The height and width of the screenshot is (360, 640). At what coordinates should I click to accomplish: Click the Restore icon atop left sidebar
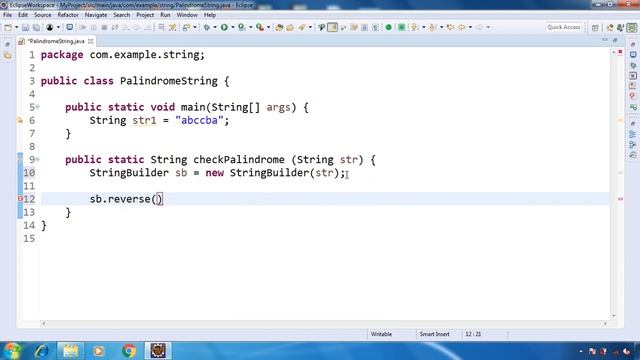pyautogui.click(x=8, y=44)
